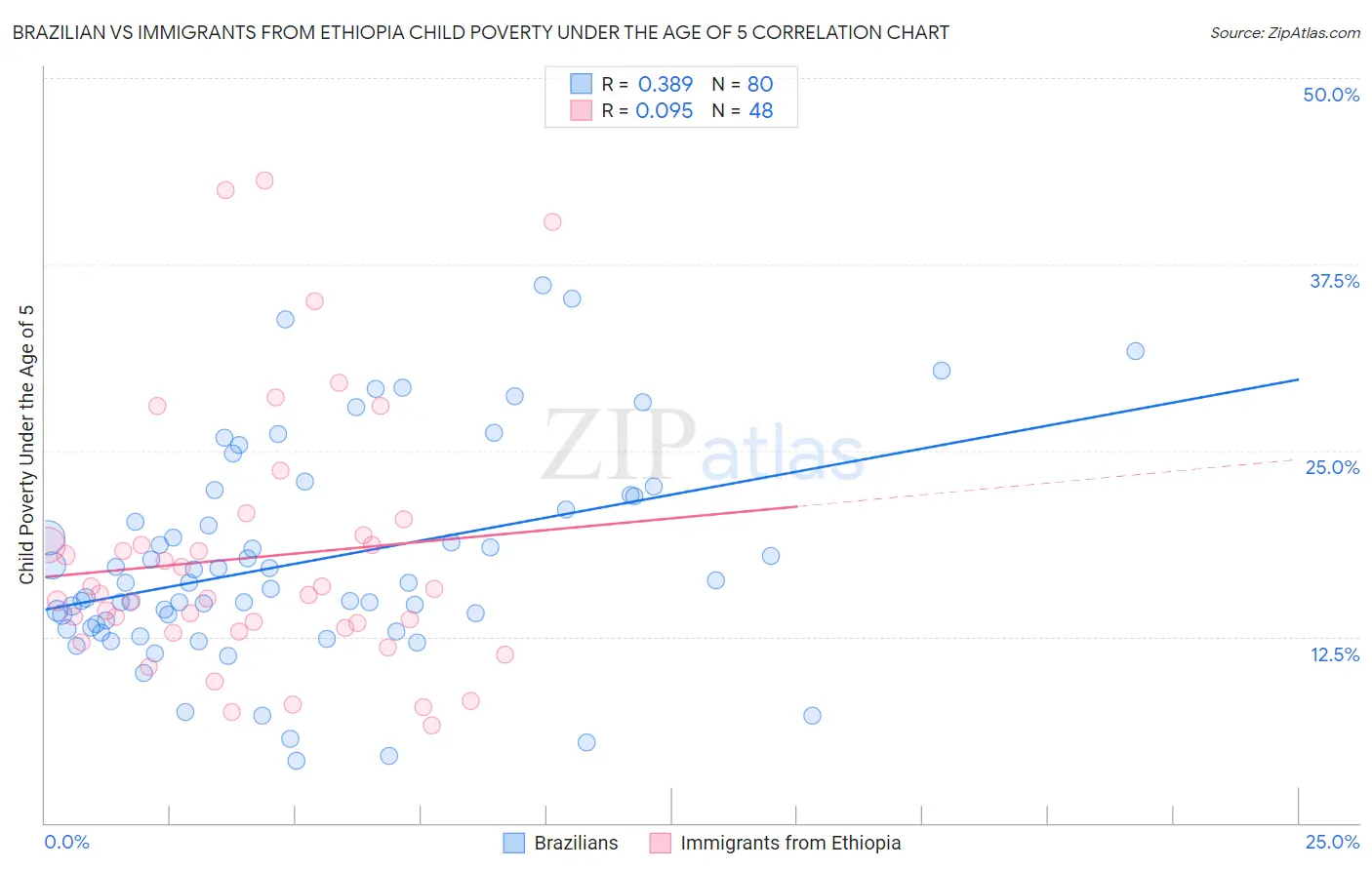The image size is (1372, 870).
Task: Click the Immigrants from Ethiopia pink swatch
Action: (x=661, y=843)
